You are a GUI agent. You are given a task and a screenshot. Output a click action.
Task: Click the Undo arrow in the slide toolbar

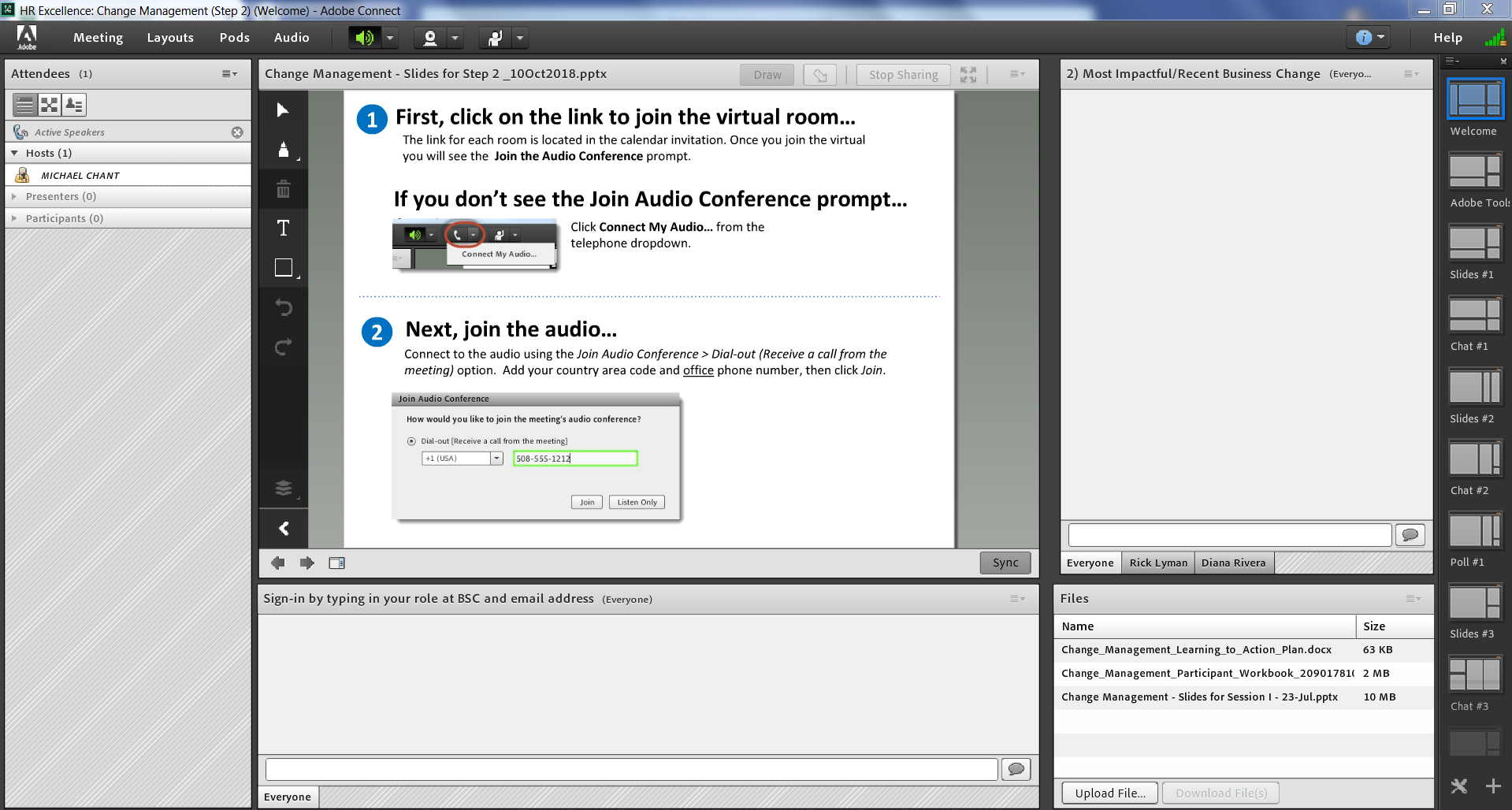283,307
